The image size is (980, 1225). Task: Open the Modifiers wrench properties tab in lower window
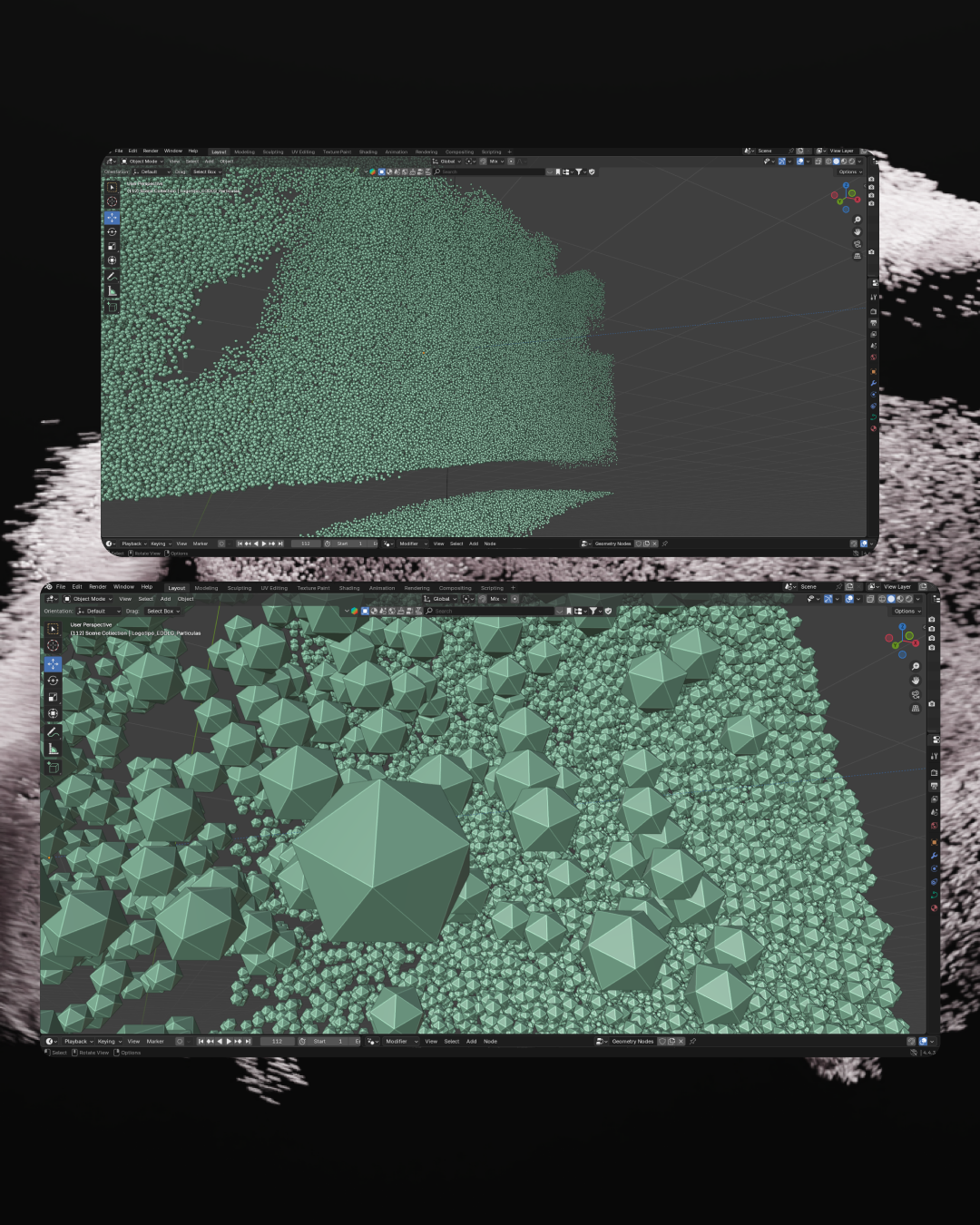[x=934, y=855]
